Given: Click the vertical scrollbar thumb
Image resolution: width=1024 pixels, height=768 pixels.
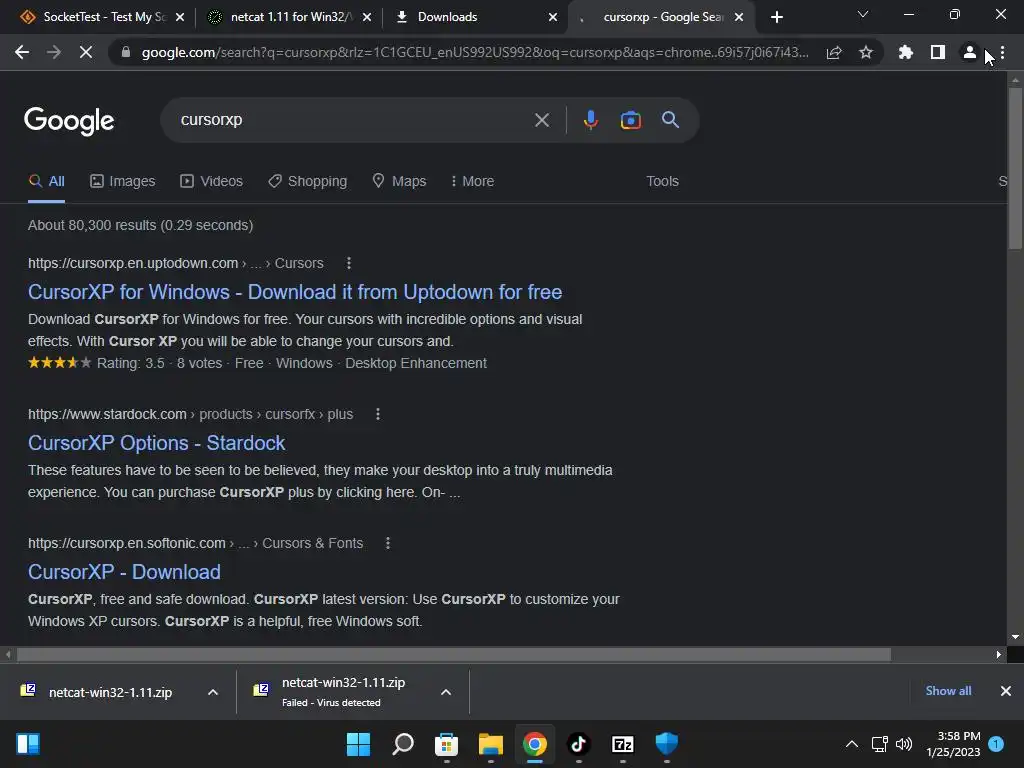Looking at the screenshot, I should pos(1015,168).
